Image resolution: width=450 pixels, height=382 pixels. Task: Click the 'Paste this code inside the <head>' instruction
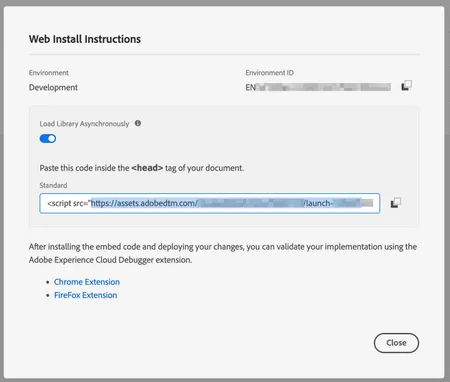pyautogui.click(x=142, y=168)
